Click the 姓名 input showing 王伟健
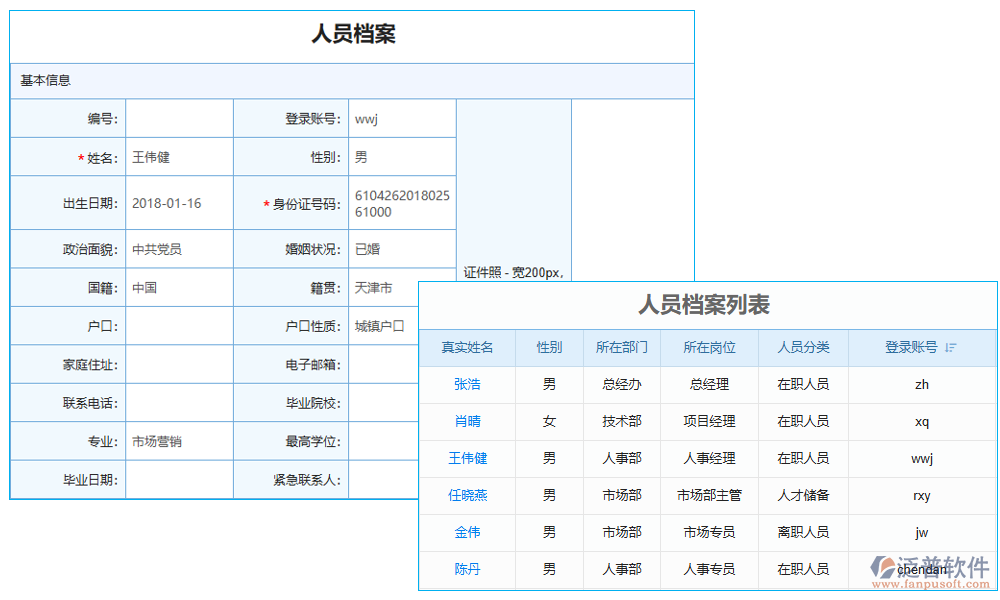This screenshot has height=600, width=1000. pyautogui.click(x=178, y=156)
